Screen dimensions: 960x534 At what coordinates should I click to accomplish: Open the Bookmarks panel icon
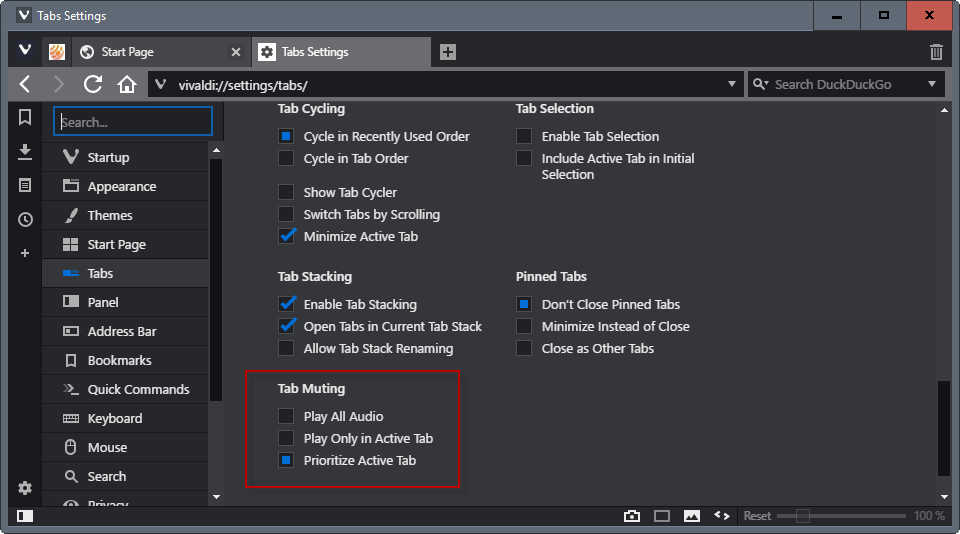click(25, 118)
